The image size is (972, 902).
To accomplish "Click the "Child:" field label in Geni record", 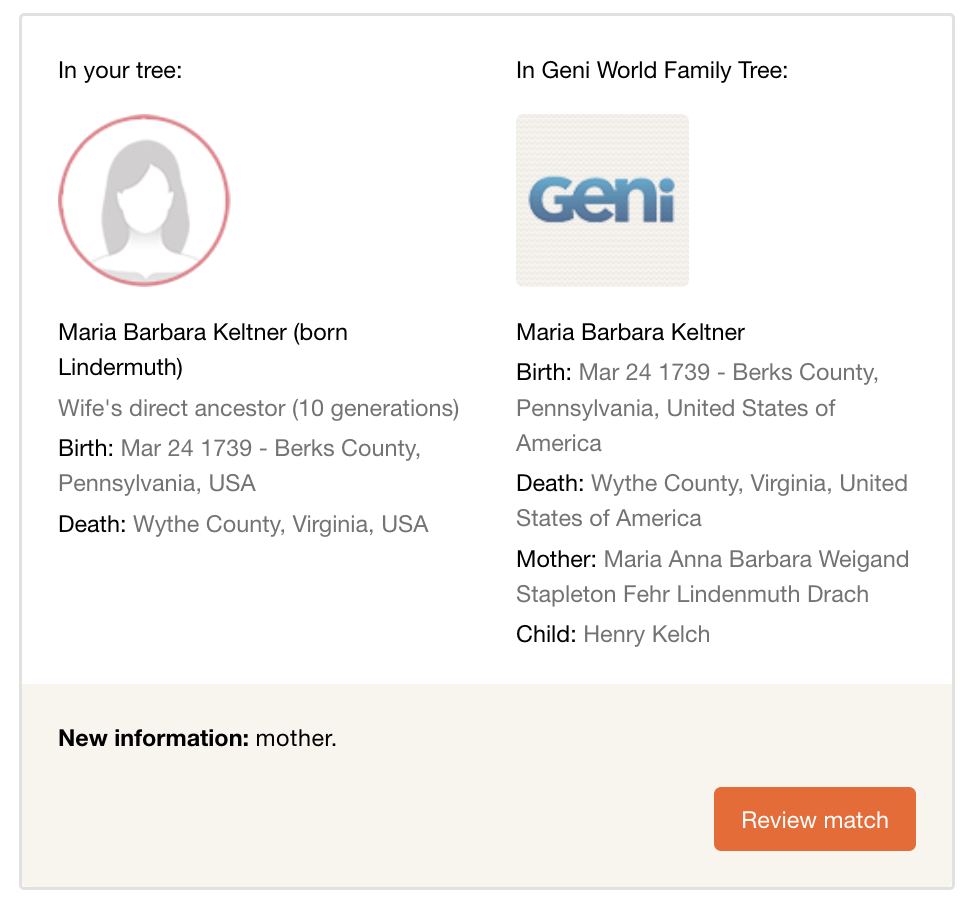I will pos(546,634).
